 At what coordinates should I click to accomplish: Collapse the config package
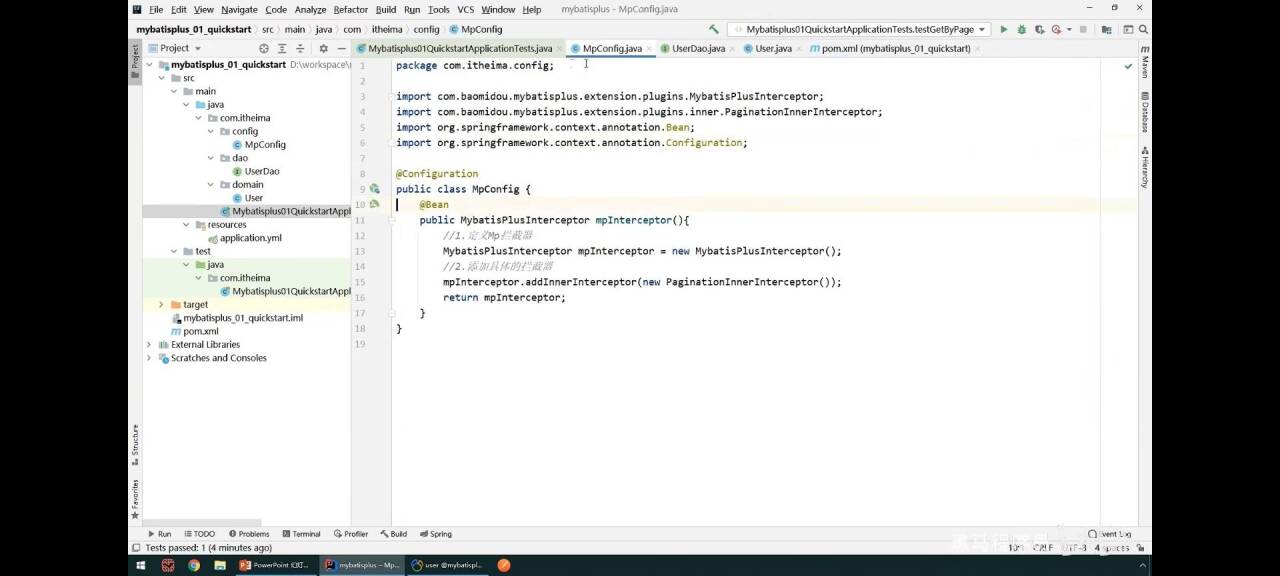(x=210, y=131)
